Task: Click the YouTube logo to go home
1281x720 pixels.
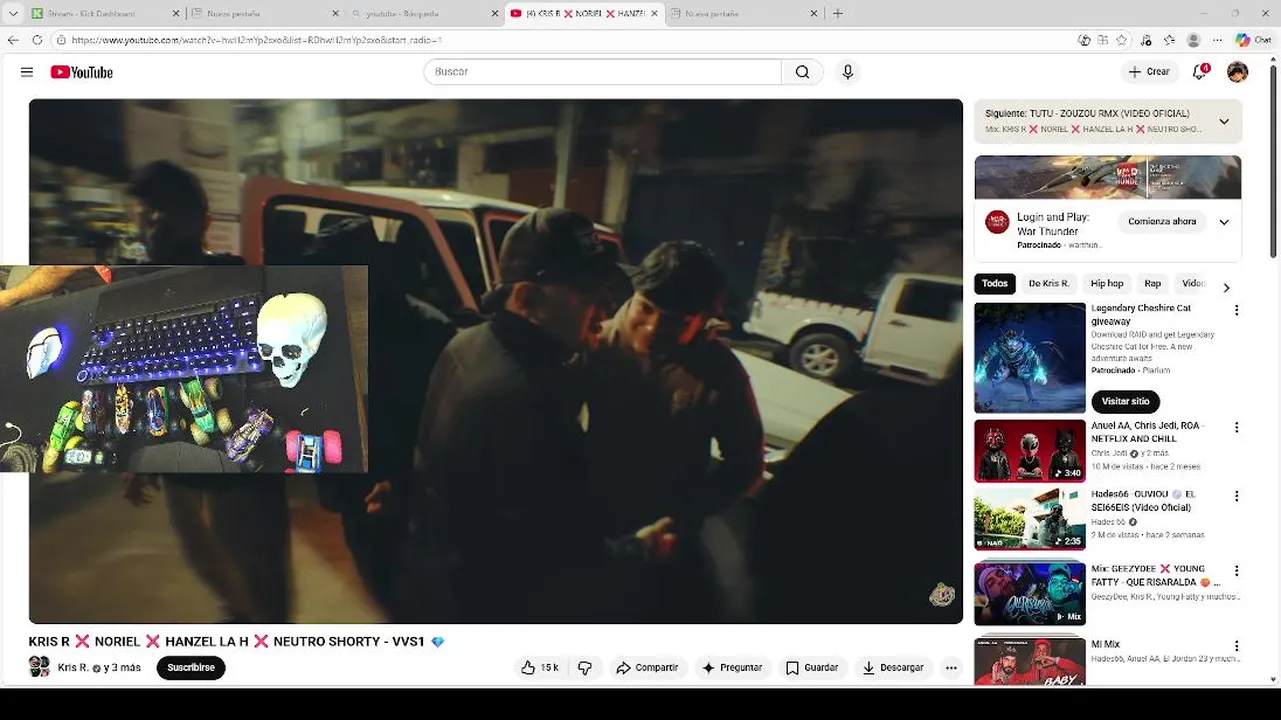Action: tap(81, 72)
